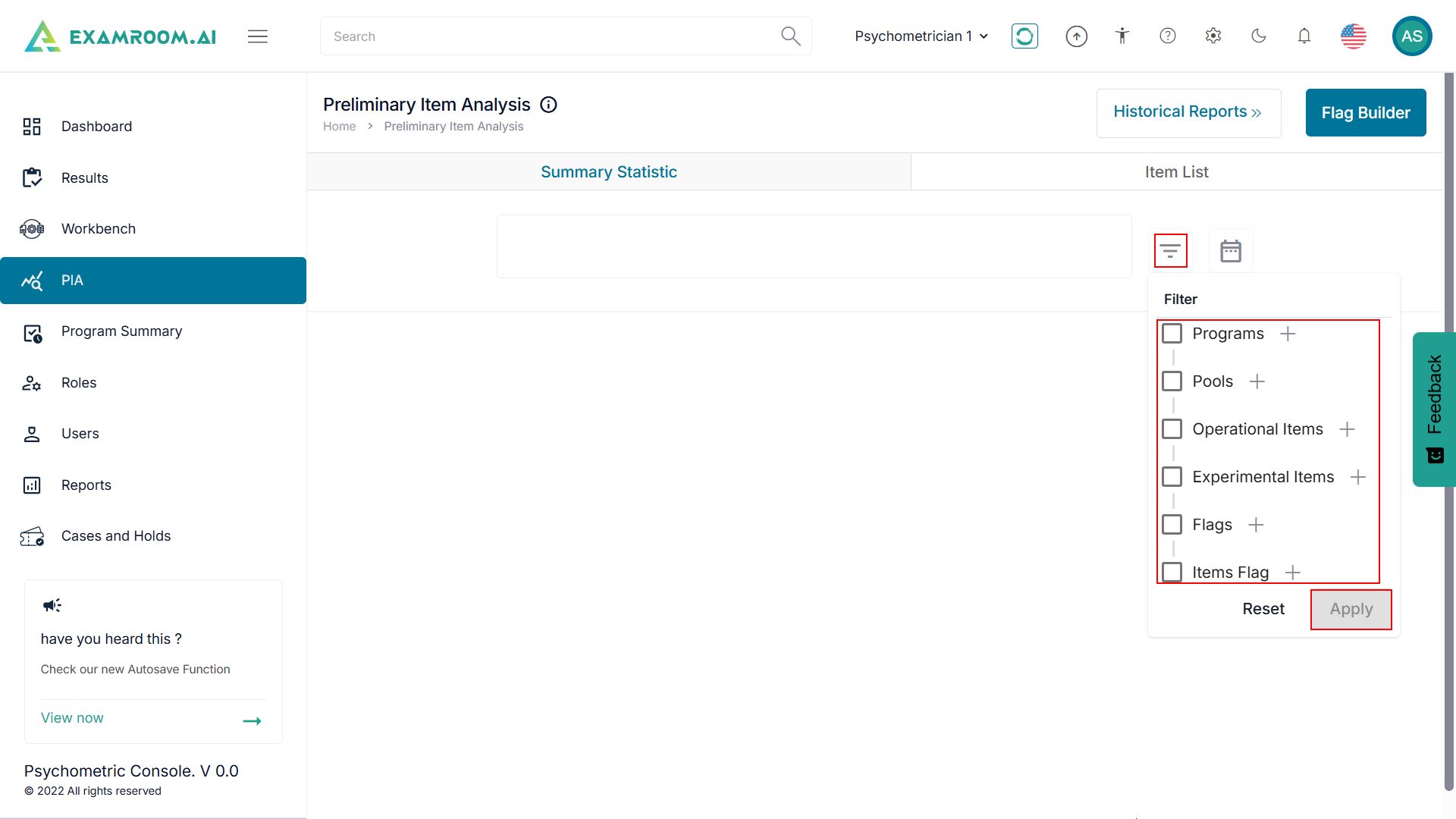Switch to the Item List tab
Screen dimensions: 1456x819
click(1176, 172)
